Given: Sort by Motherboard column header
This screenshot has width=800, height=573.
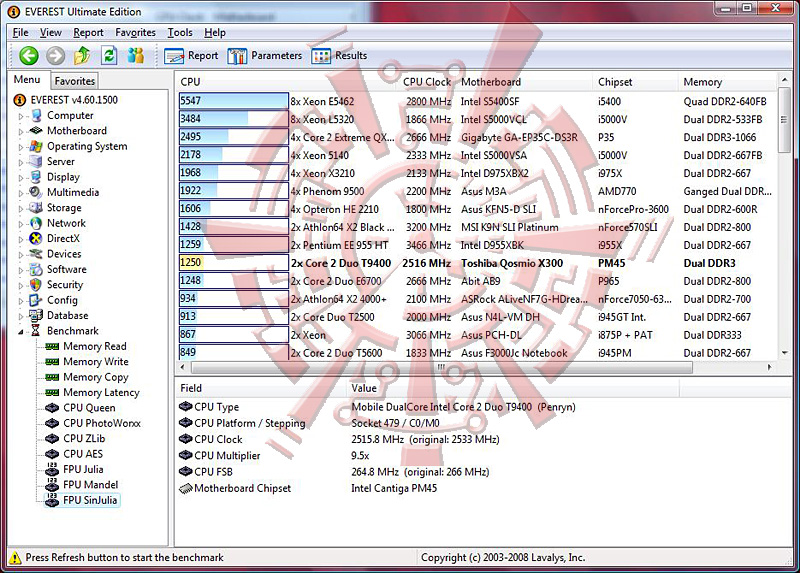Looking at the screenshot, I should tap(524, 82).
